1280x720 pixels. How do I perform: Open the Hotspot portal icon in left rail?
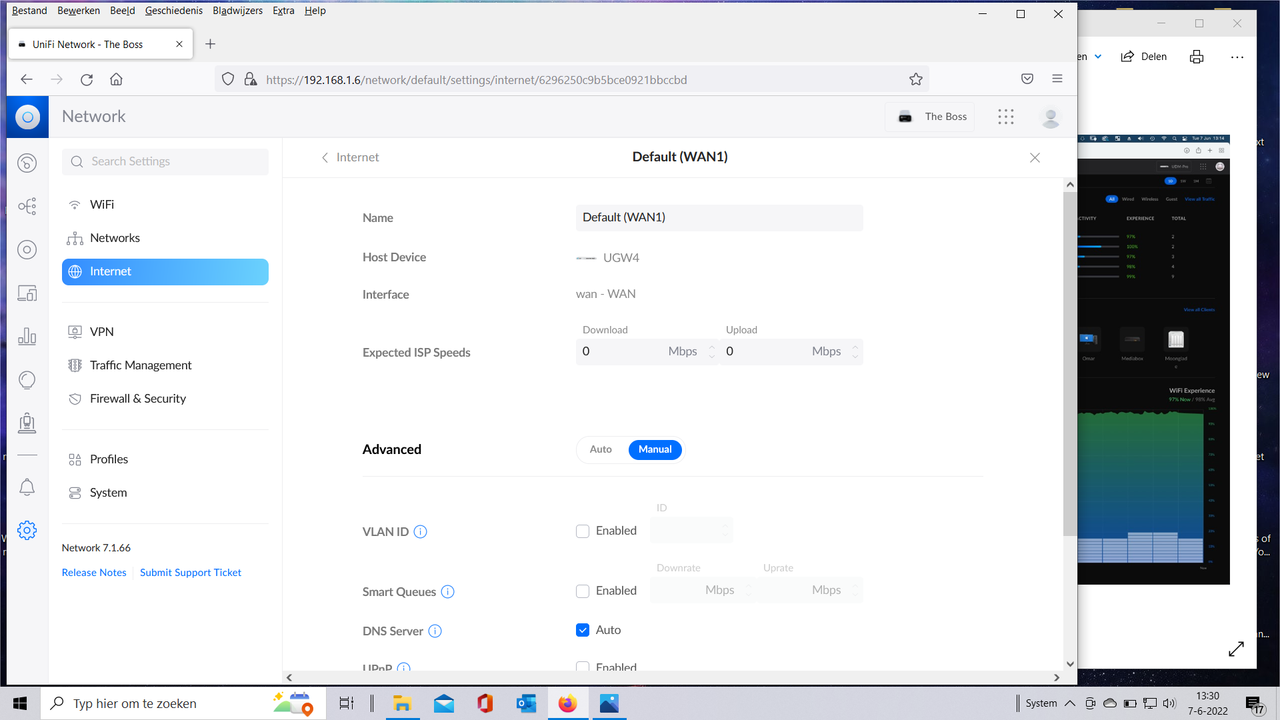(x=27, y=423)
